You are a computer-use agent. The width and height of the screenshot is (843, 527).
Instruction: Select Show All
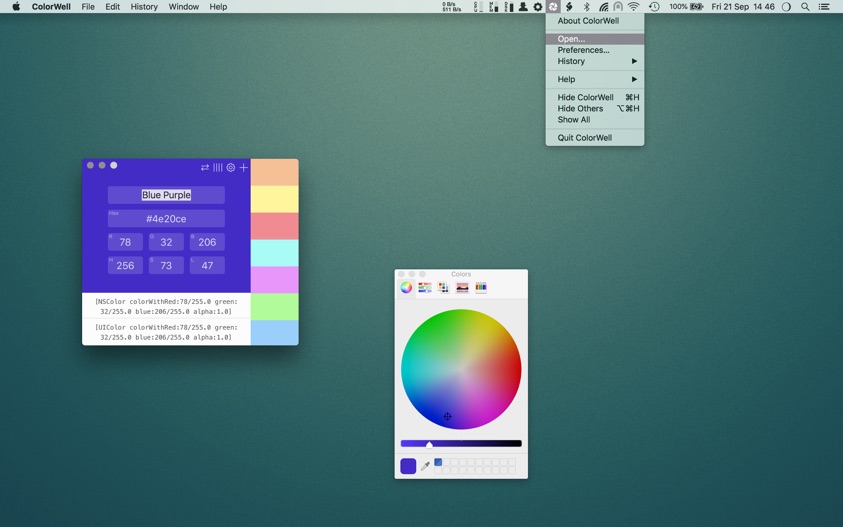595,120
